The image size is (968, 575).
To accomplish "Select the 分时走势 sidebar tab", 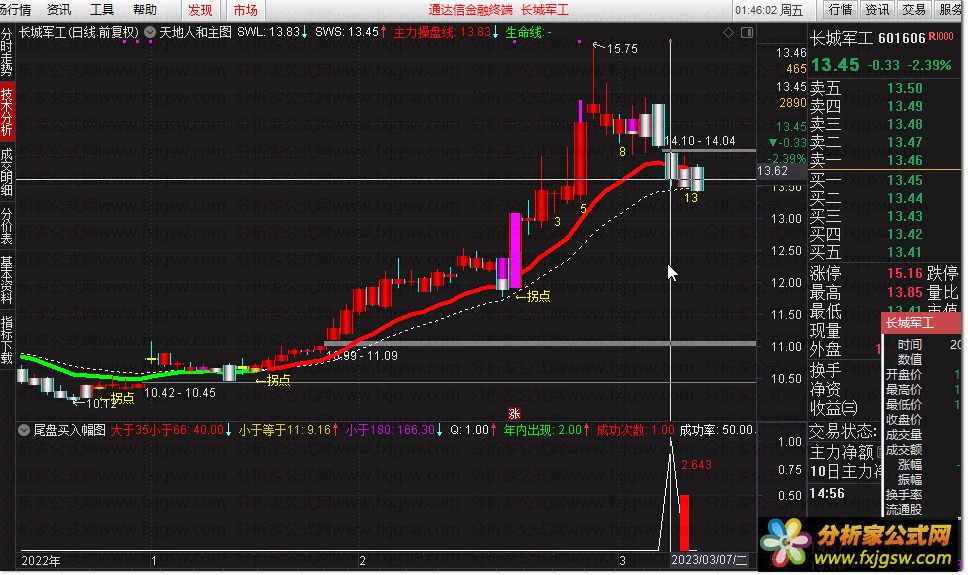I will pos(7,52).
